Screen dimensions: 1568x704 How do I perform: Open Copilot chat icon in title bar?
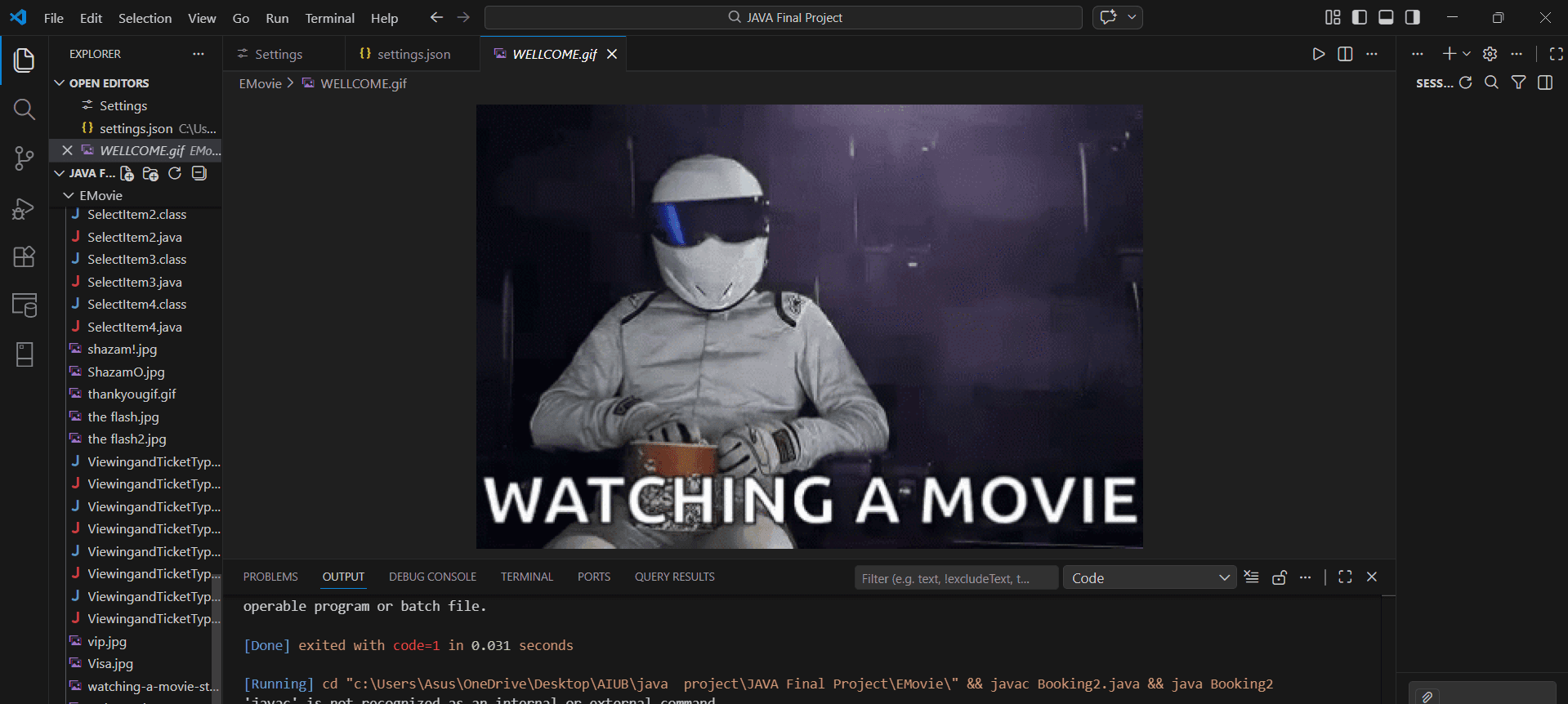pyautogui.click(x=1108, y=17)
